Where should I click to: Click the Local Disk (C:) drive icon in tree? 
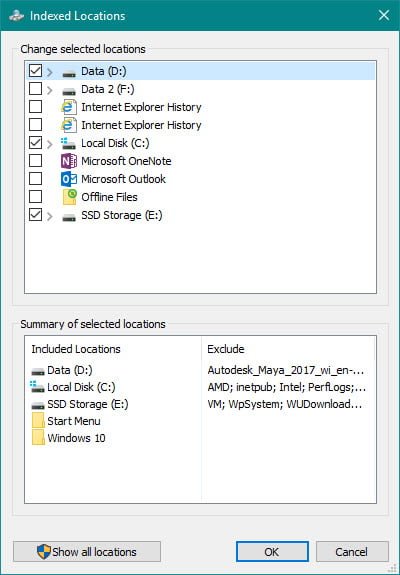69,143
